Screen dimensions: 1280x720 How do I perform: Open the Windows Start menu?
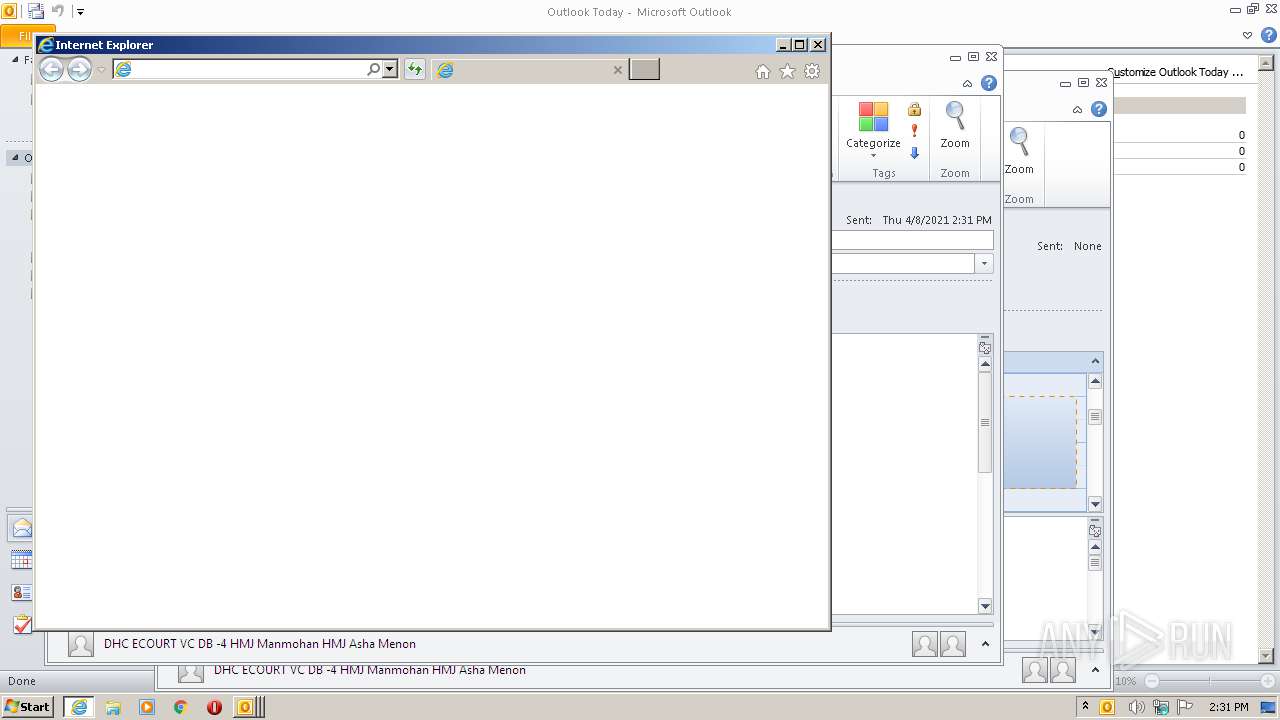(27, 707)
